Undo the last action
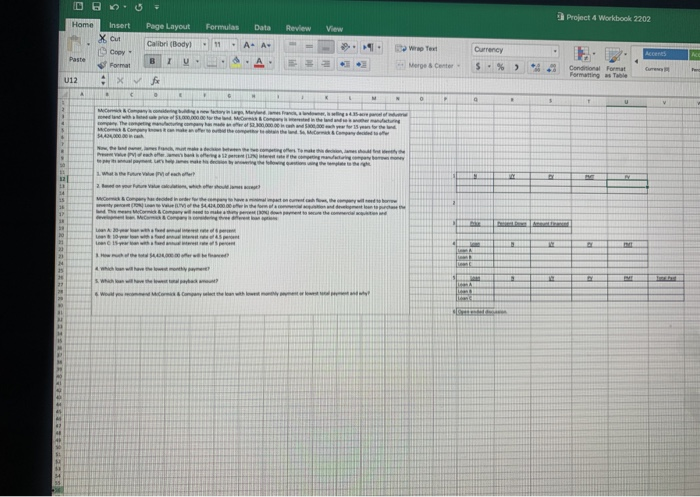700x497 pixels. pos(114,7)
